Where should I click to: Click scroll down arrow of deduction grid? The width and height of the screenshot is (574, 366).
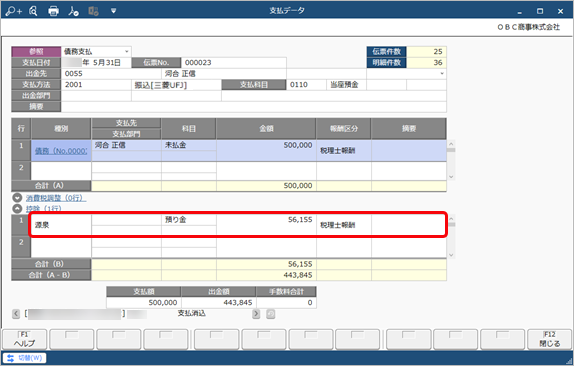451,255
